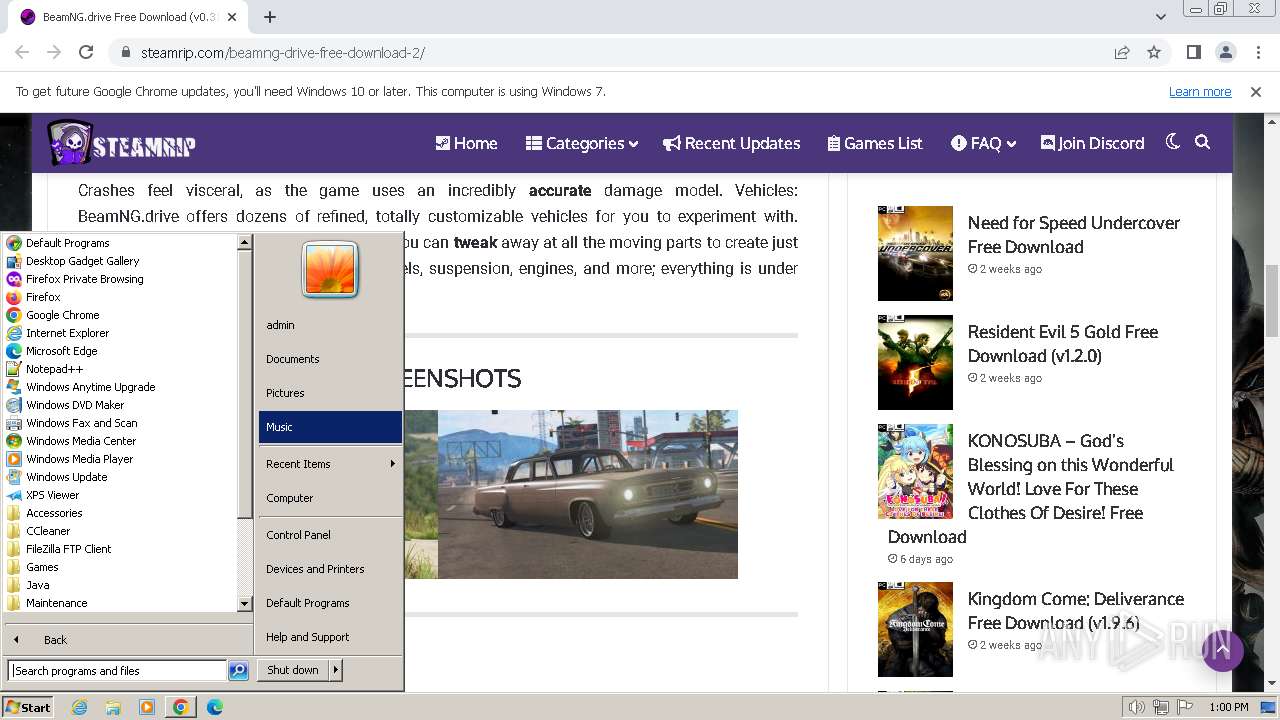Image resolution: width=1280 pixels, height=720 pixels.
Task: Select Music in Start menu
Action: [330, 427]
